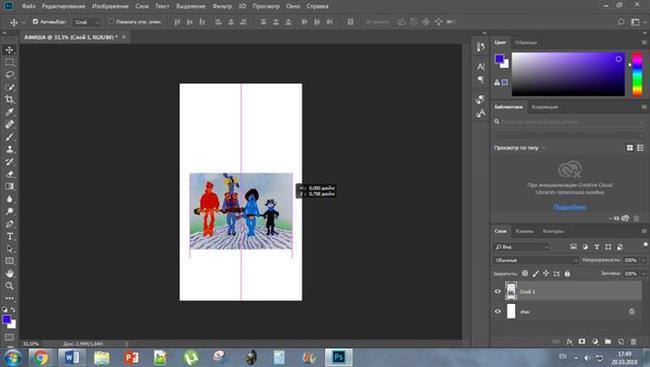Switch Libraries to list view

(x=640, y=148)
